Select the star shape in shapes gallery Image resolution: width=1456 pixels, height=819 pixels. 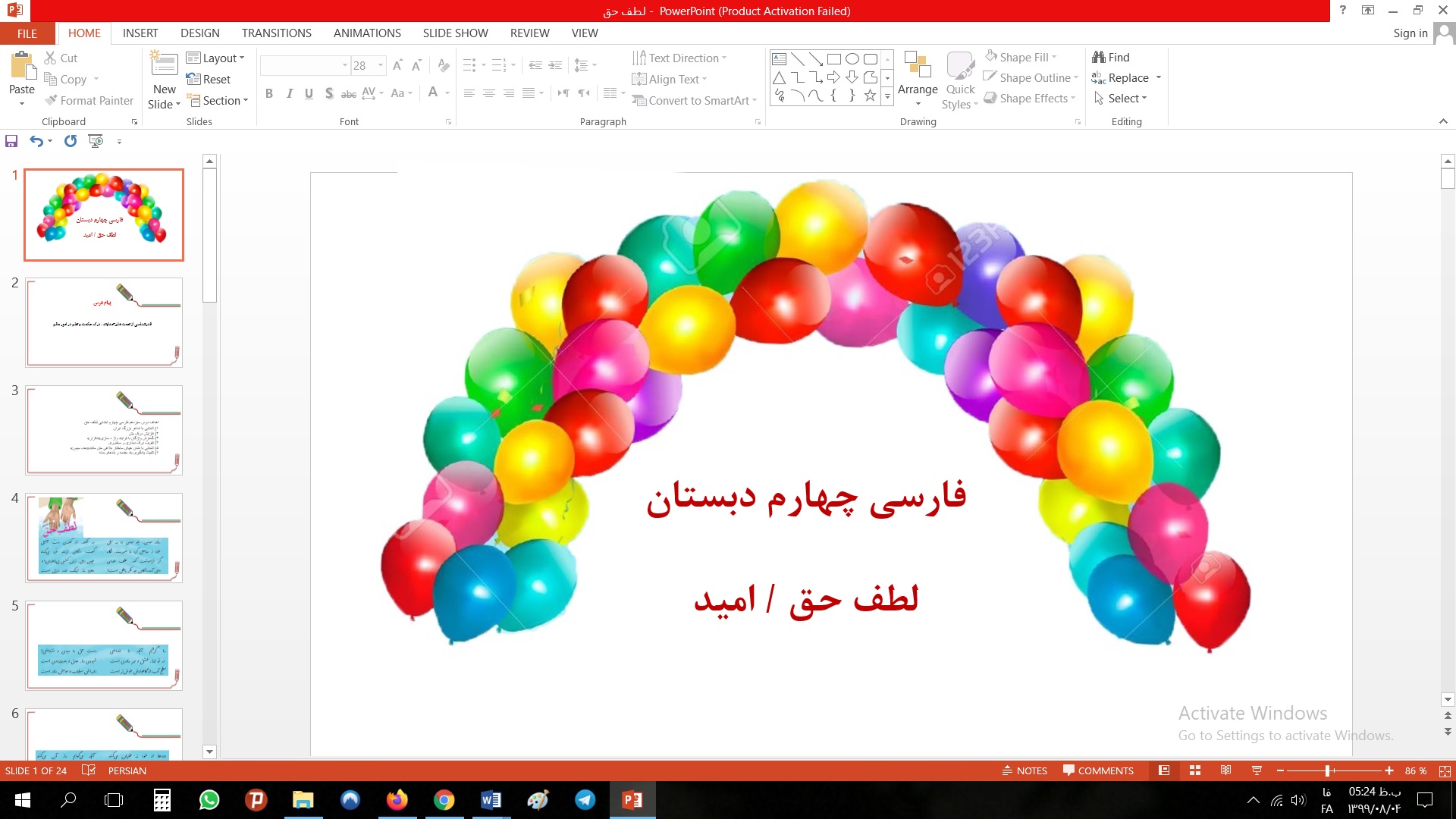(870, 96)
